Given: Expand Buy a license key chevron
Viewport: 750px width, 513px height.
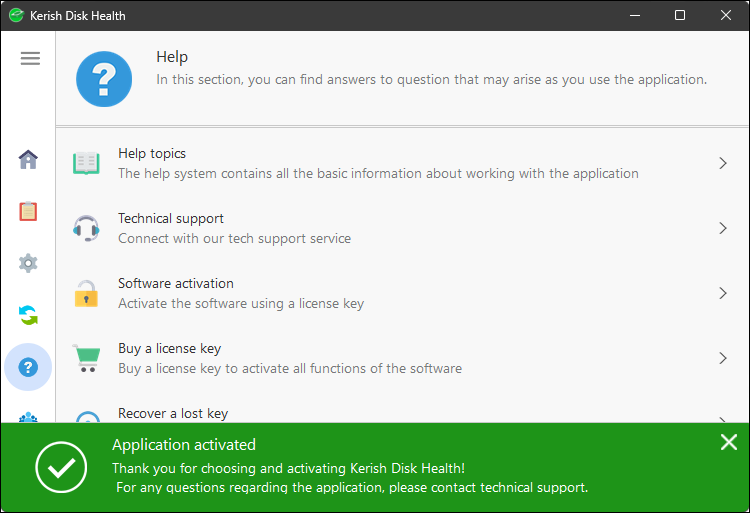Looking at the screenshot, I should [x=722, y=358].
